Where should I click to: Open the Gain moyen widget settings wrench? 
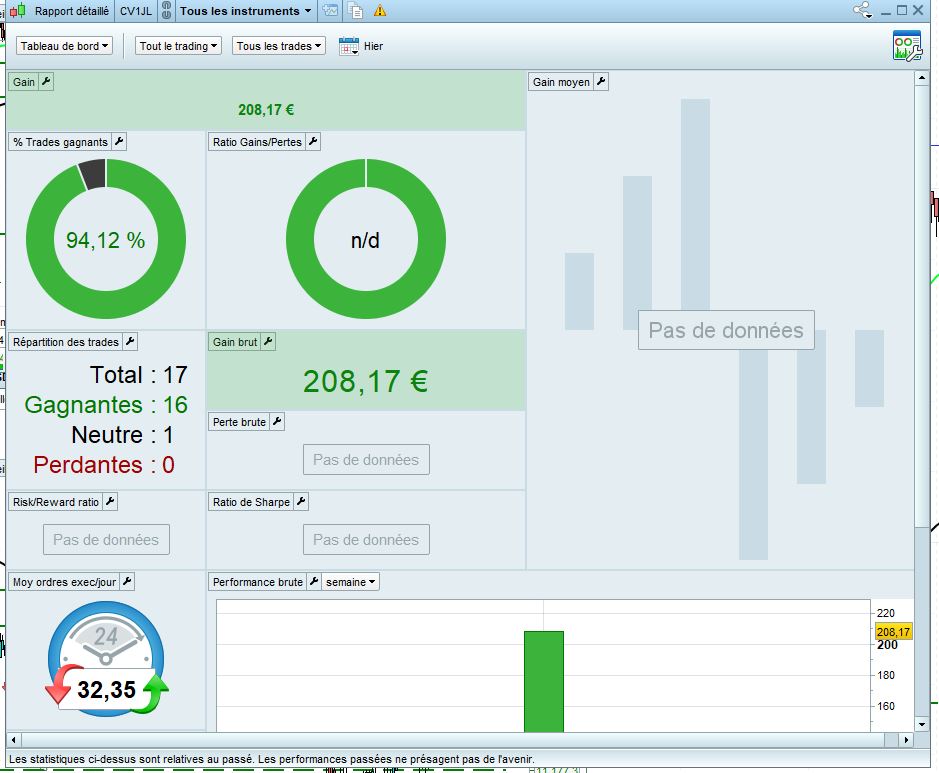click(x=601, y=81)
